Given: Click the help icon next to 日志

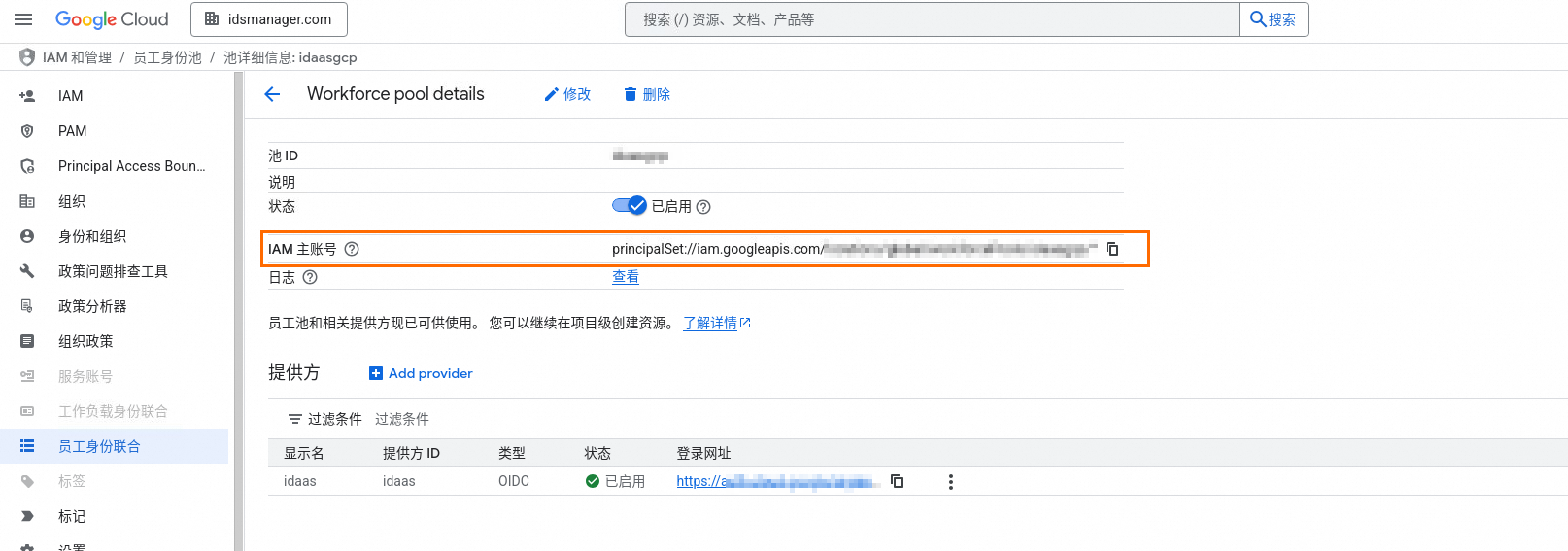Looking at the screenshot, I should point(310,277).
